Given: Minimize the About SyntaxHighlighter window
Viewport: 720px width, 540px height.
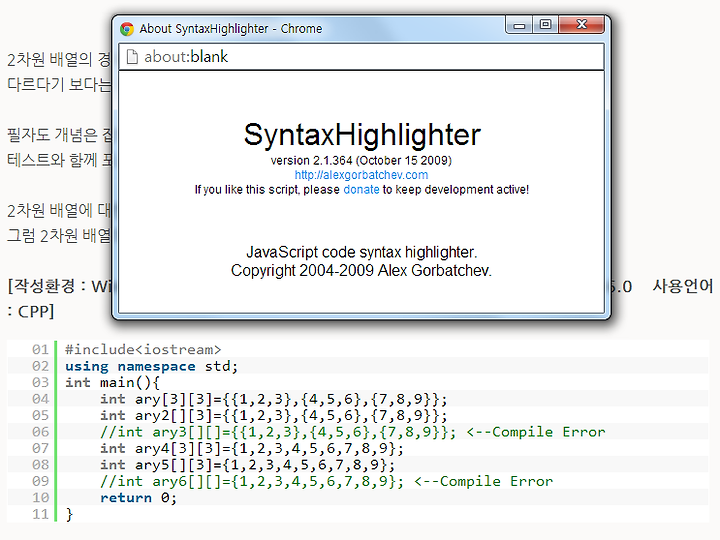Looking at the screenshot, I should 519,25.
